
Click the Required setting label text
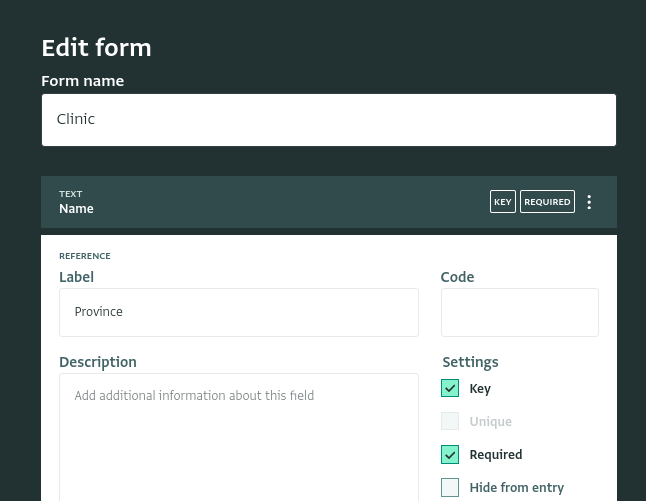click(496, 454)
